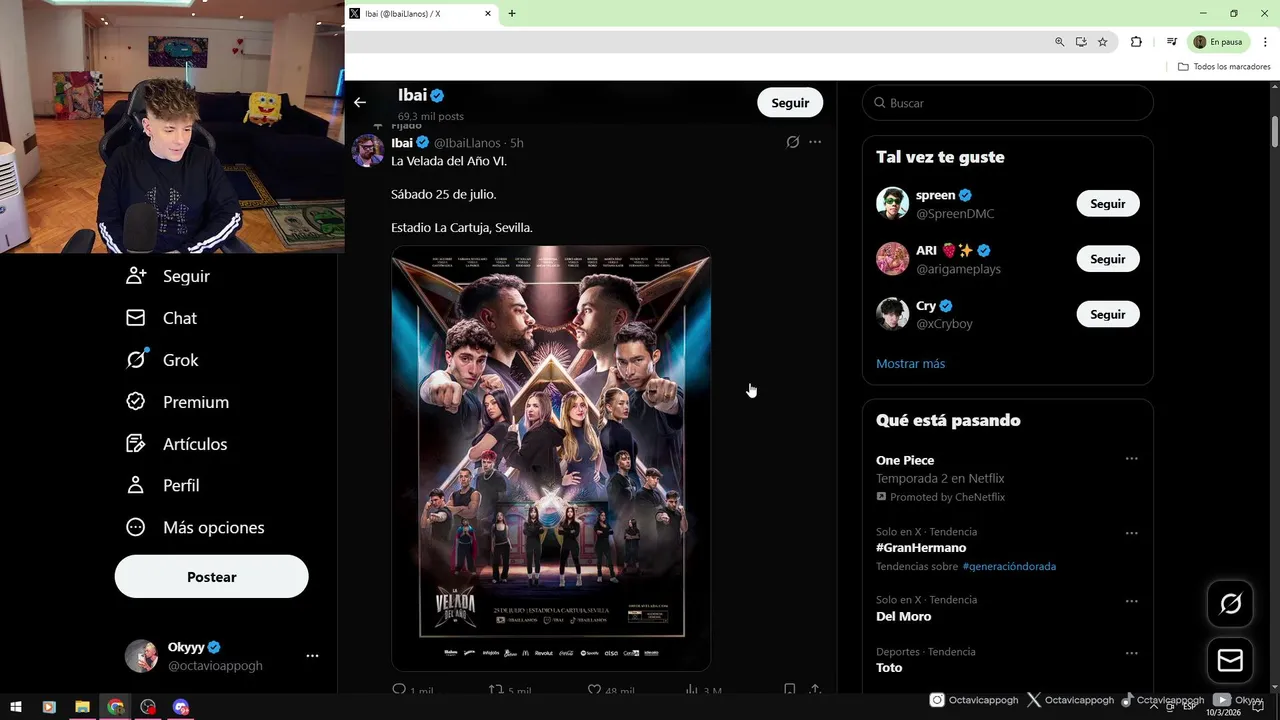
Task: Open the Cry avatar in suggestions
Action: click(893, 314)
